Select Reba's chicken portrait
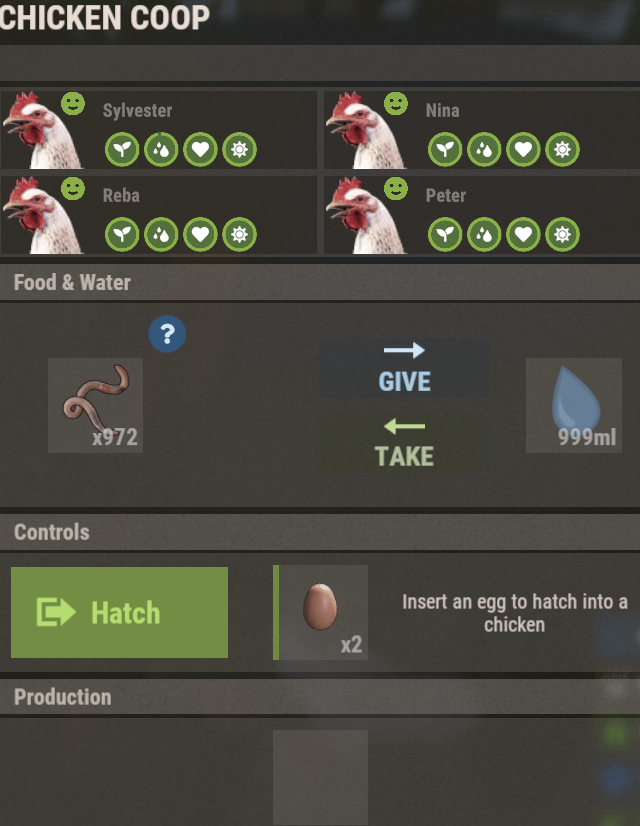 [x=43, y=215]
